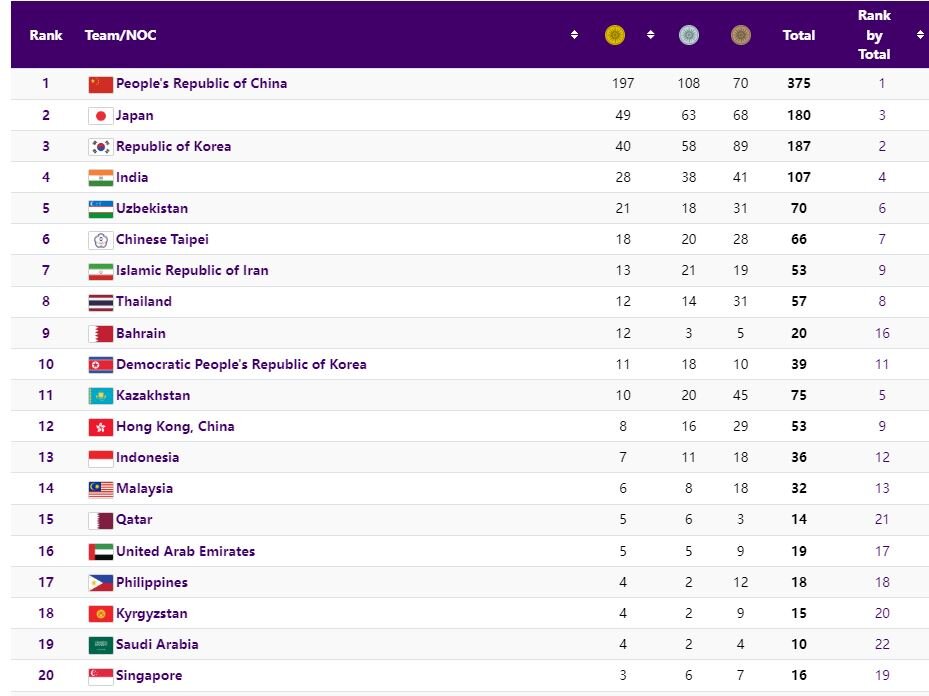Click the Singapore flag icon
The width and height of the screenshot is (929, 696).
[100, 676]
